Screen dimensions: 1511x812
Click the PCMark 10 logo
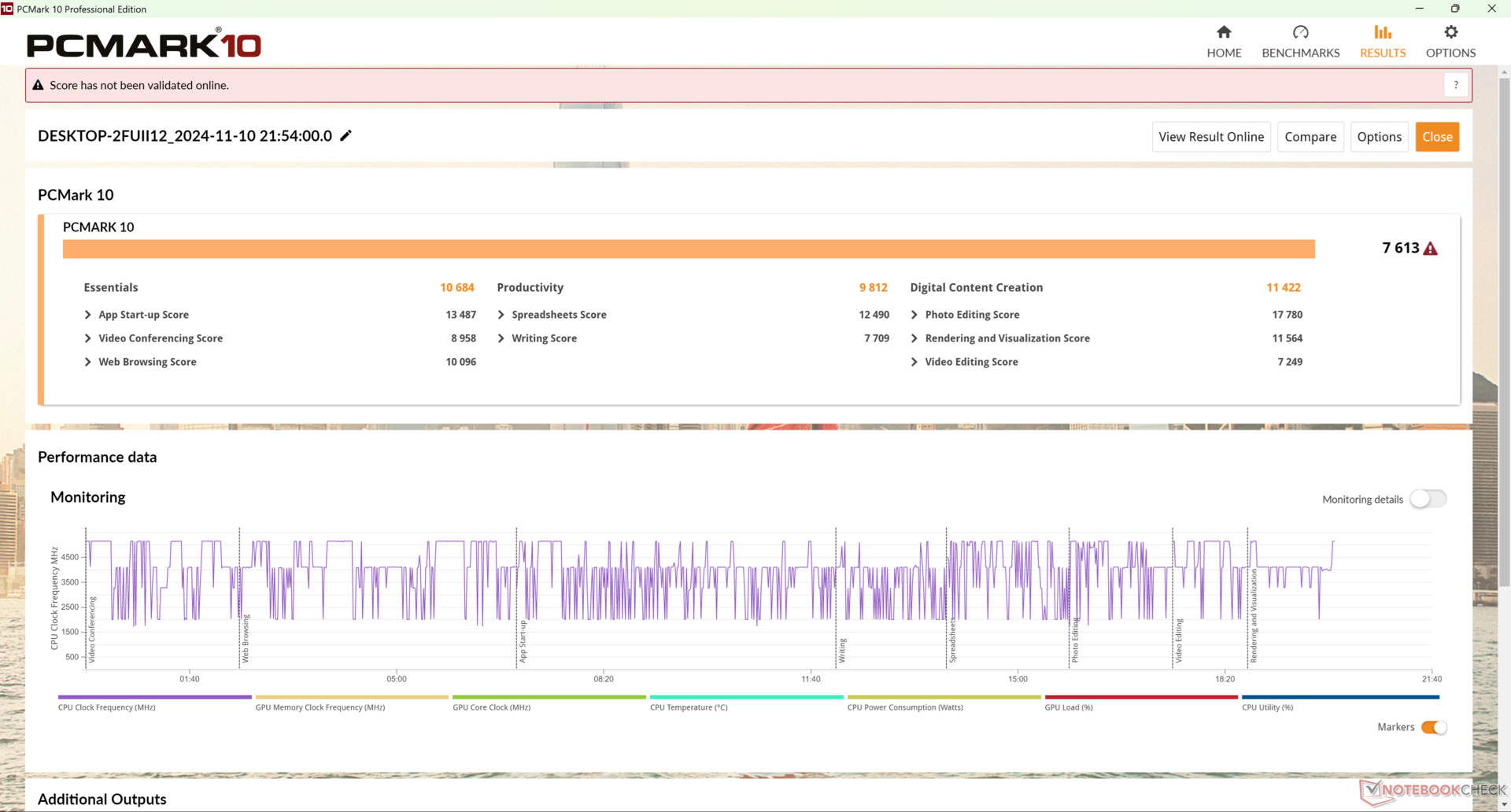tap(143, 43)
